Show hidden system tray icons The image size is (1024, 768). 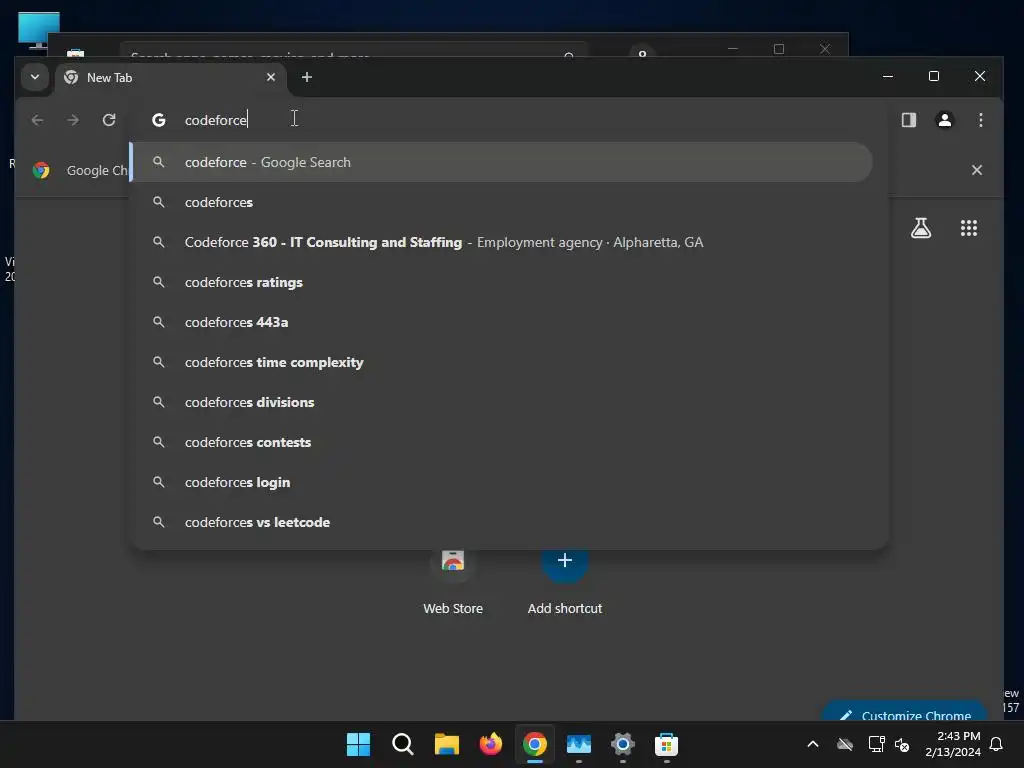(813, 744)
